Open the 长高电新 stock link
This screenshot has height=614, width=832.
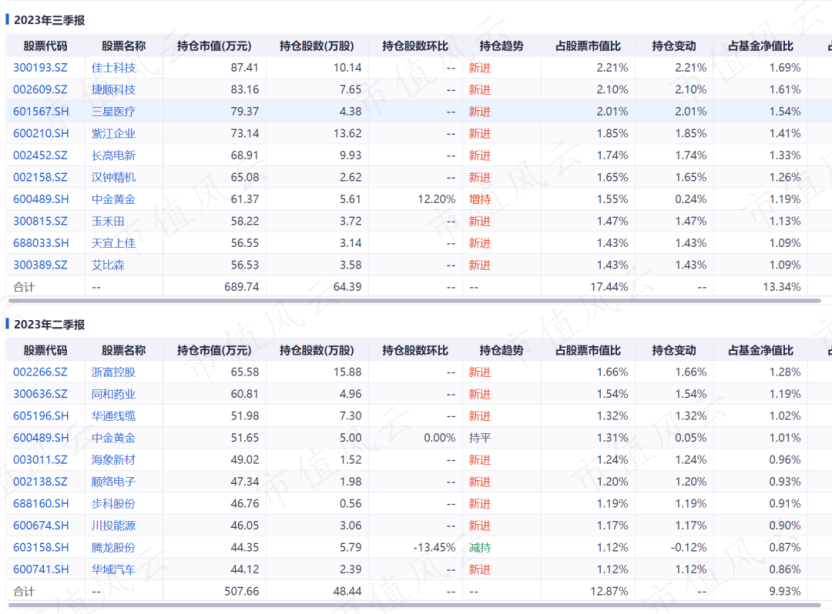click(114, 155)
